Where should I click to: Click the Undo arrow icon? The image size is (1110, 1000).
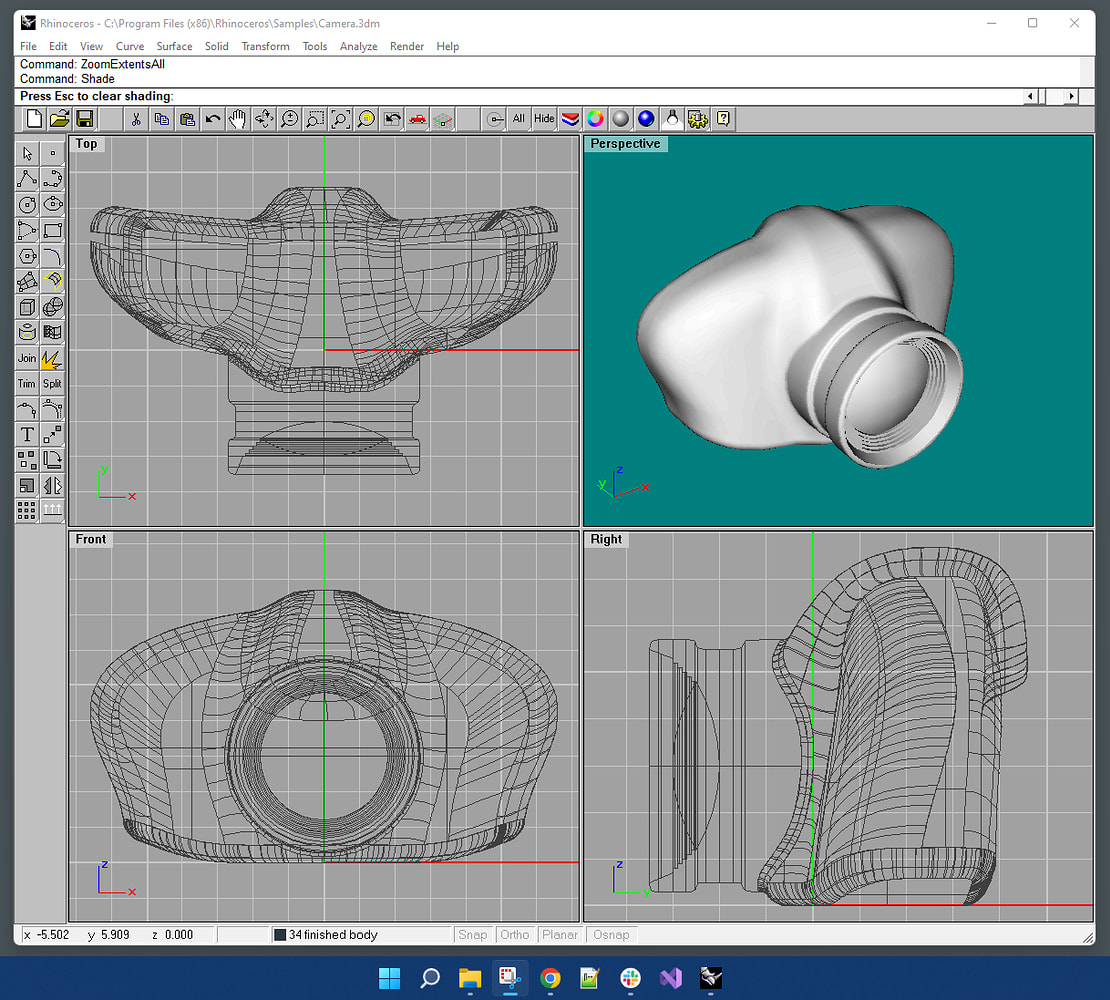point(213,119)
